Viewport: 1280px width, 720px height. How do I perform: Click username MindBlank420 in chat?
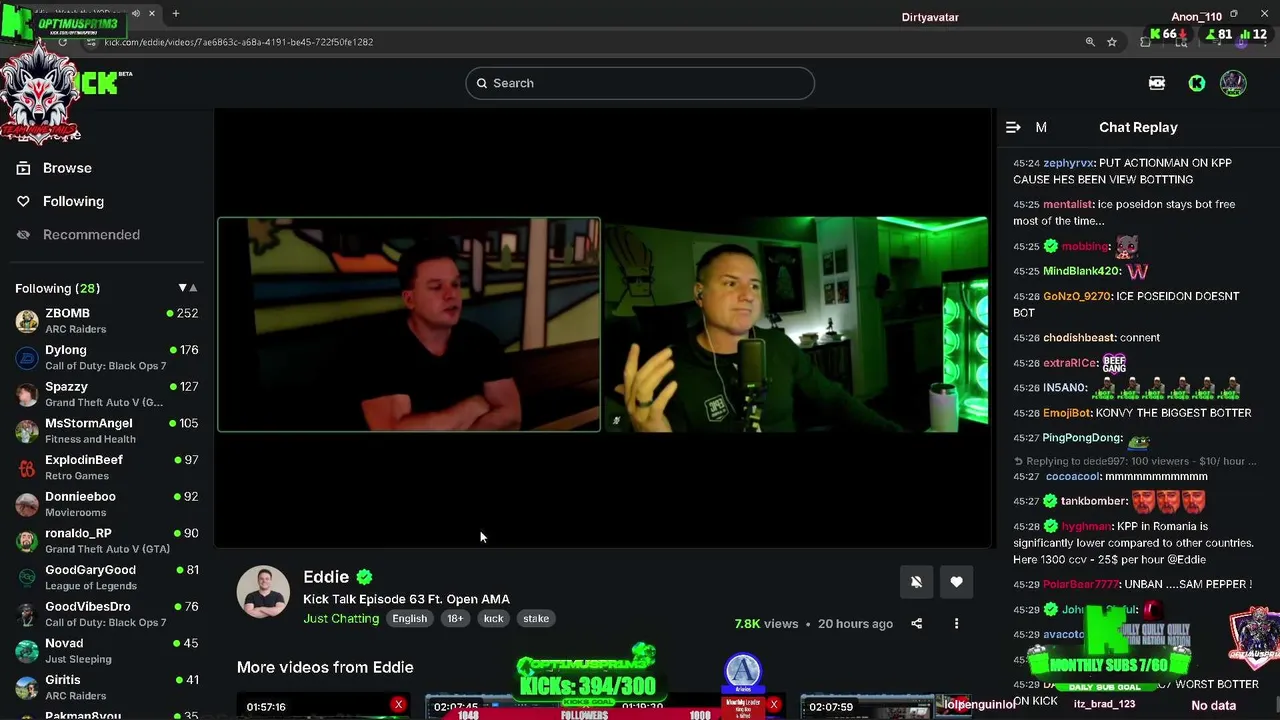(x=1082, y=271)
